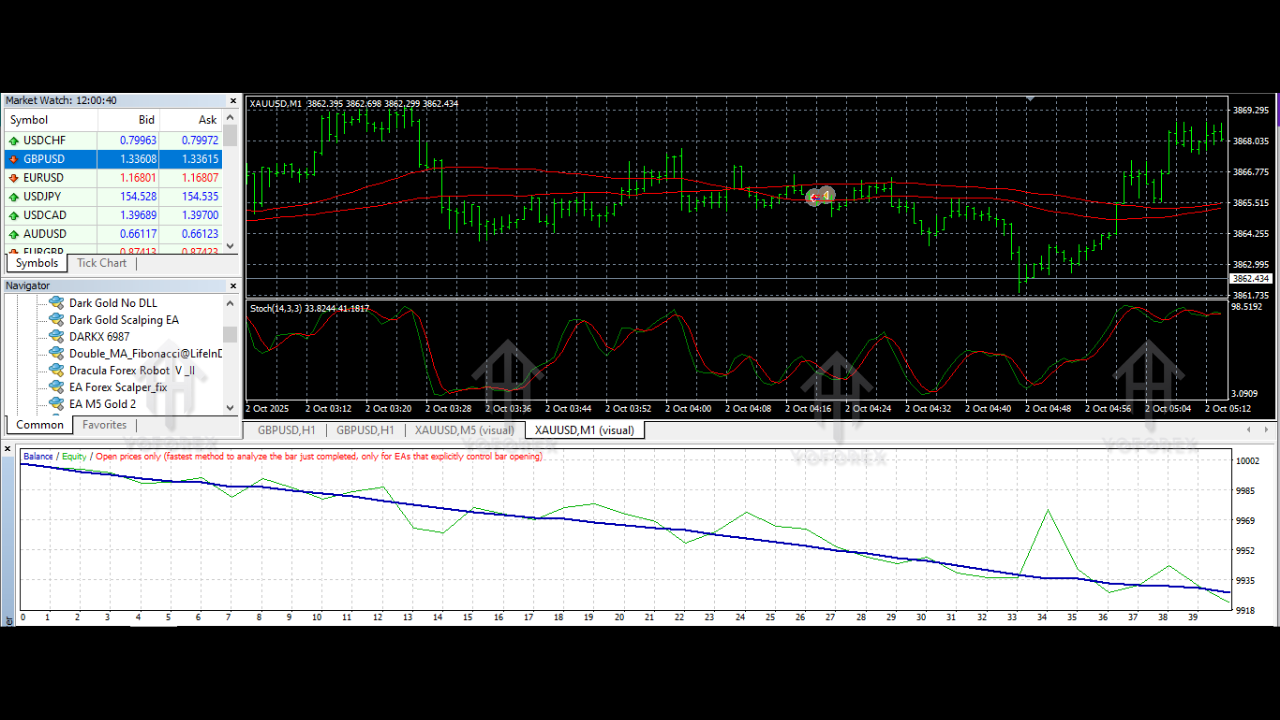Image resolution: width=1280 pixels, height=720 pixels.
Task: Click the red down arrow beside EURUSD
Action: coord(13,178)
